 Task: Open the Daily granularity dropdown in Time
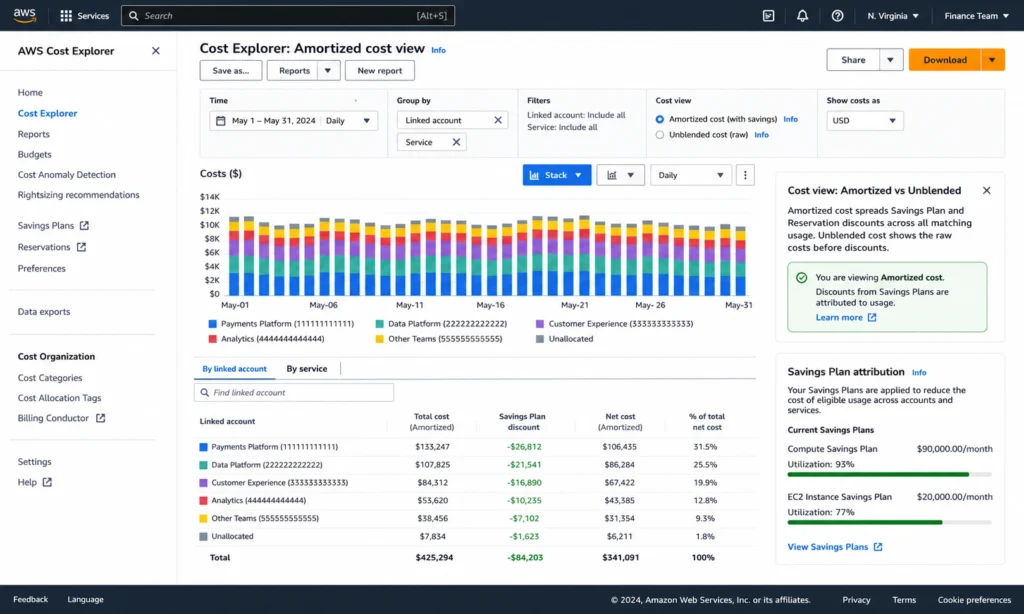(349, 121)
